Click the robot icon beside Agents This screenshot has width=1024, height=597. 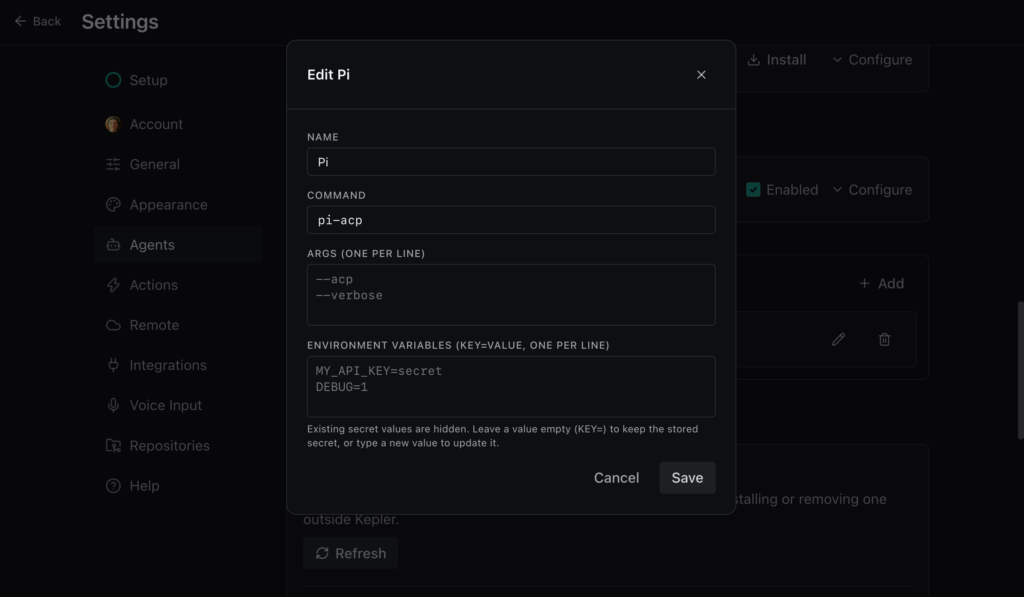(113, 245)
